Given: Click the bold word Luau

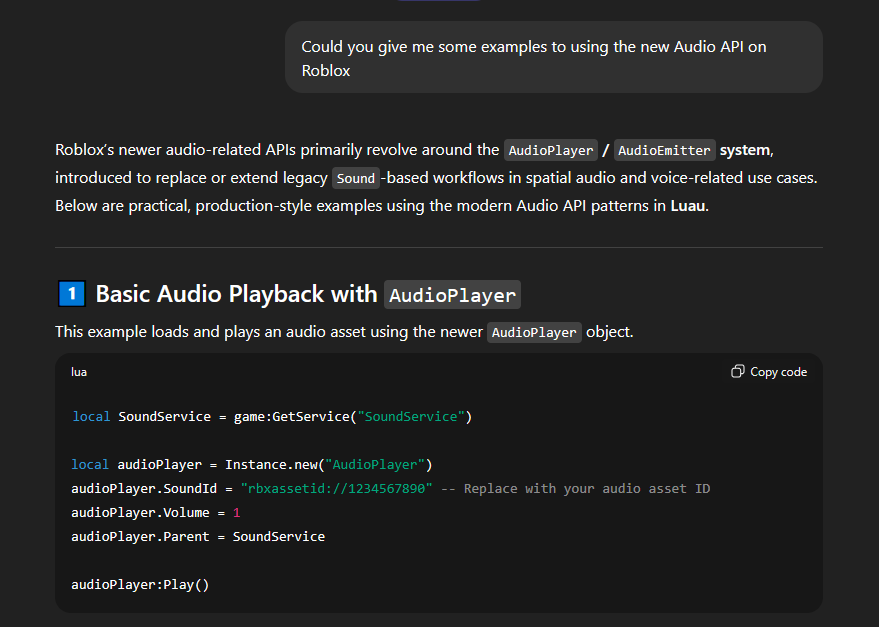Looking at the screenshot, I should point(688,206).
